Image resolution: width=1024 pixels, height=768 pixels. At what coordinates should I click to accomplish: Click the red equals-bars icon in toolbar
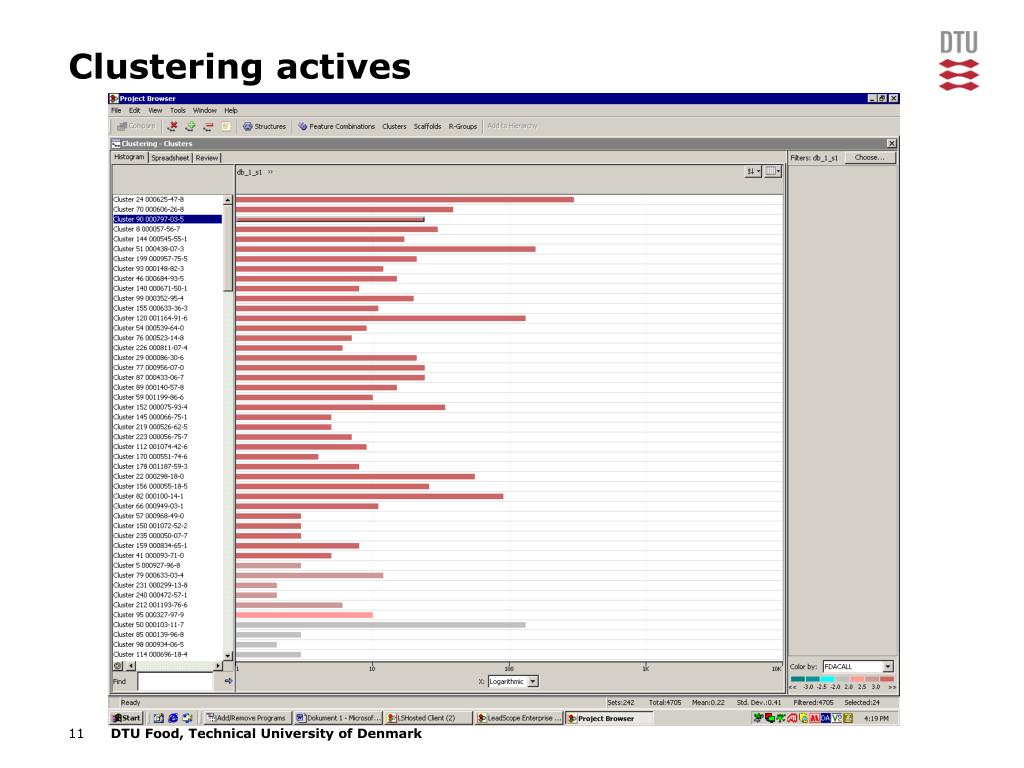point(208,126)
